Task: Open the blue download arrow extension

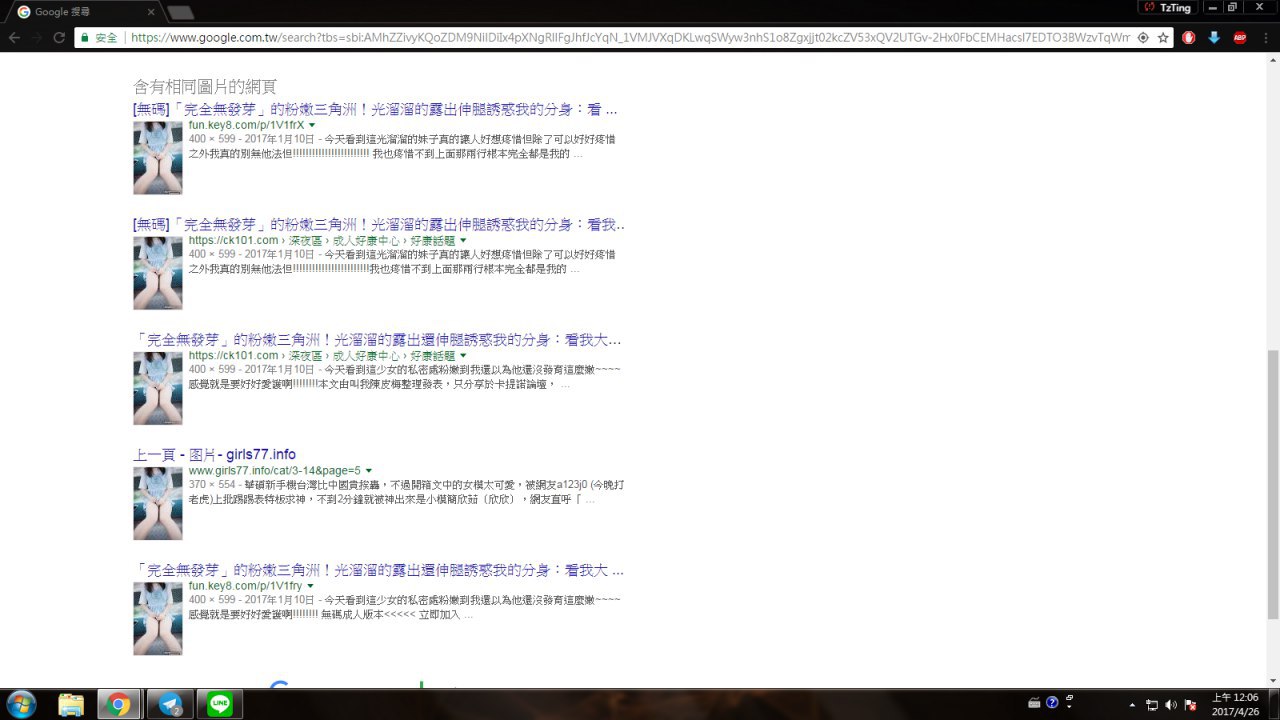Action: 1214,38
